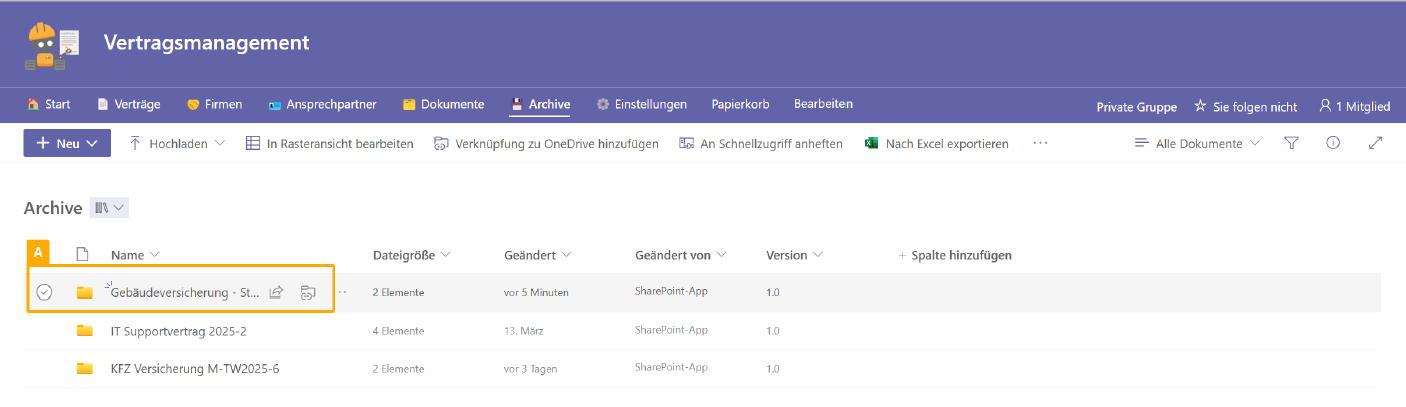The width and height of the screenshot is (1406, 407).
Task: Click the file type column header icon
Action: pyautogui.click(x=83, y=255)
